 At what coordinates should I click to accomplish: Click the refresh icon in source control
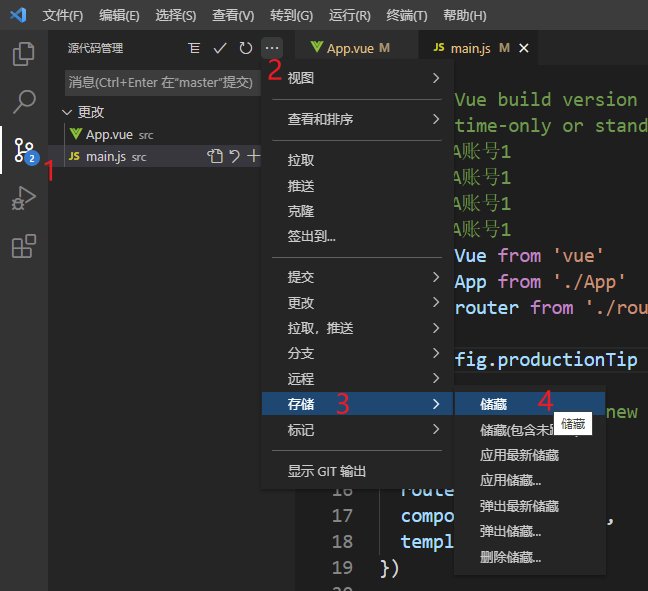tap(245, 48)
